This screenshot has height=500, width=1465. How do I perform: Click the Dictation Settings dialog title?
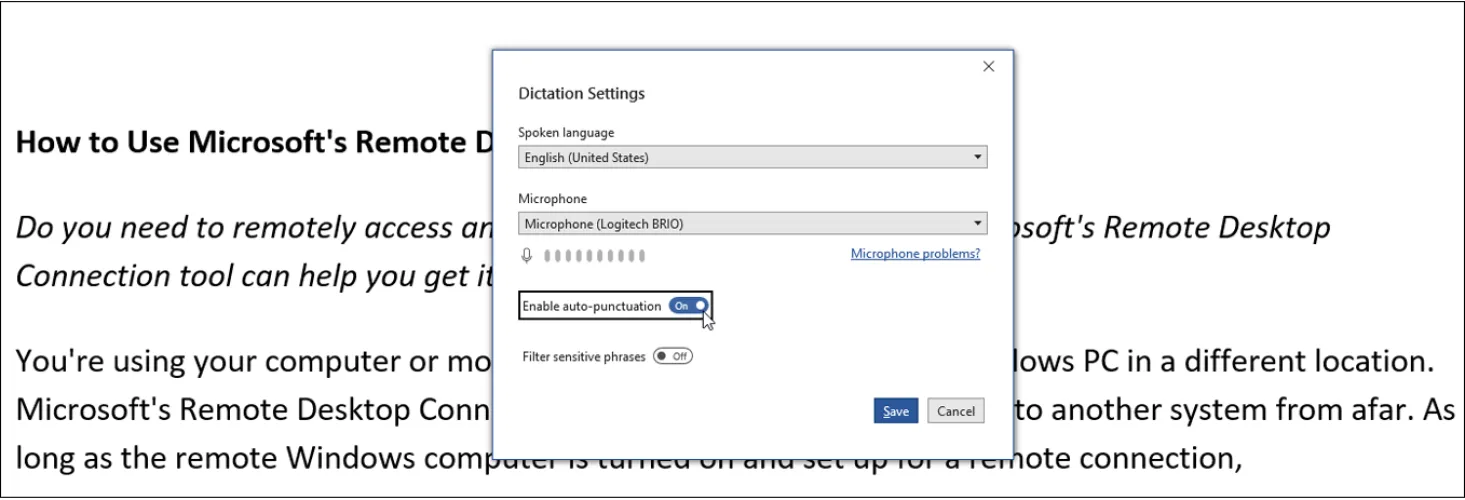click(x=581, y=94)
